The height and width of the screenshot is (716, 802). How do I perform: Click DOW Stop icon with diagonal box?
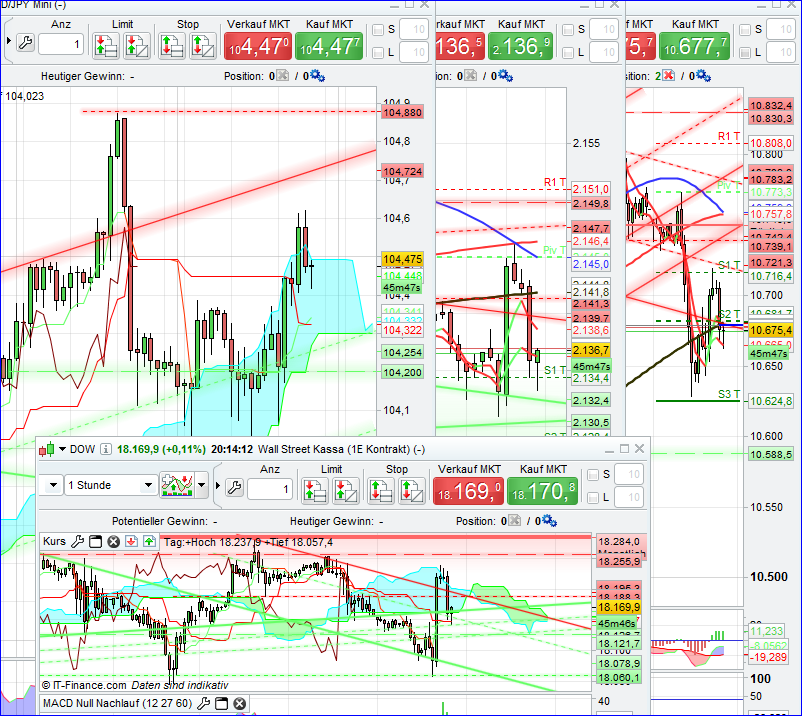coord(412,491)
